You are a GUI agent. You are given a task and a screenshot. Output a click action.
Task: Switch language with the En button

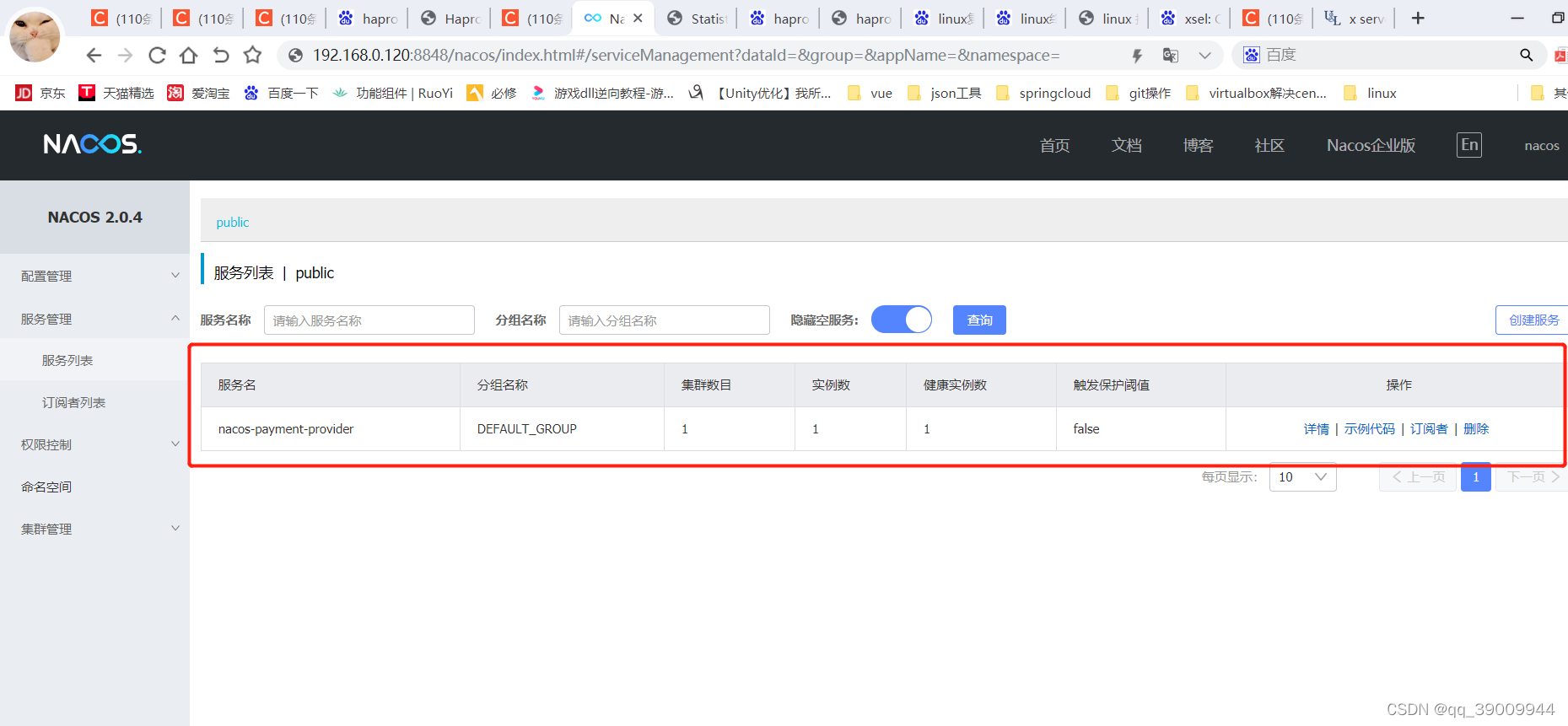tap(1469, 145)
